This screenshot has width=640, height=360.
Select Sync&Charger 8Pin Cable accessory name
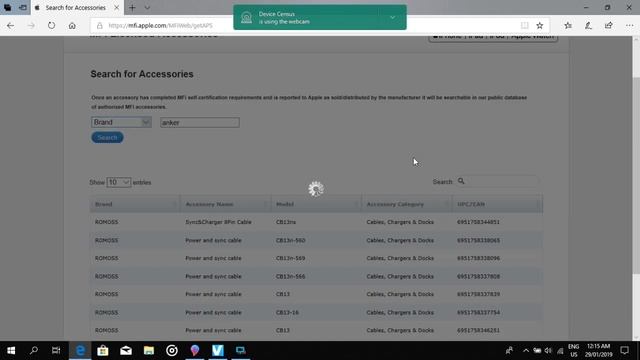point(218,222)
